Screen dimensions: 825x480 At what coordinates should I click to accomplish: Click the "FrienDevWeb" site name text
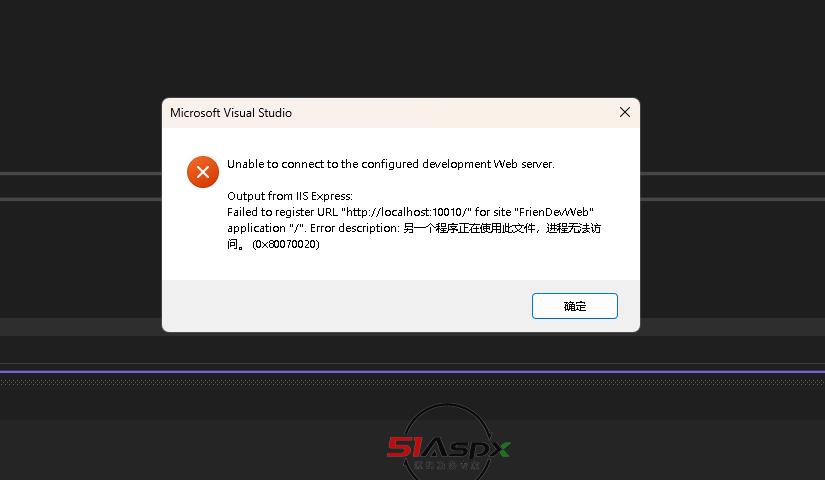coord(554,212)
